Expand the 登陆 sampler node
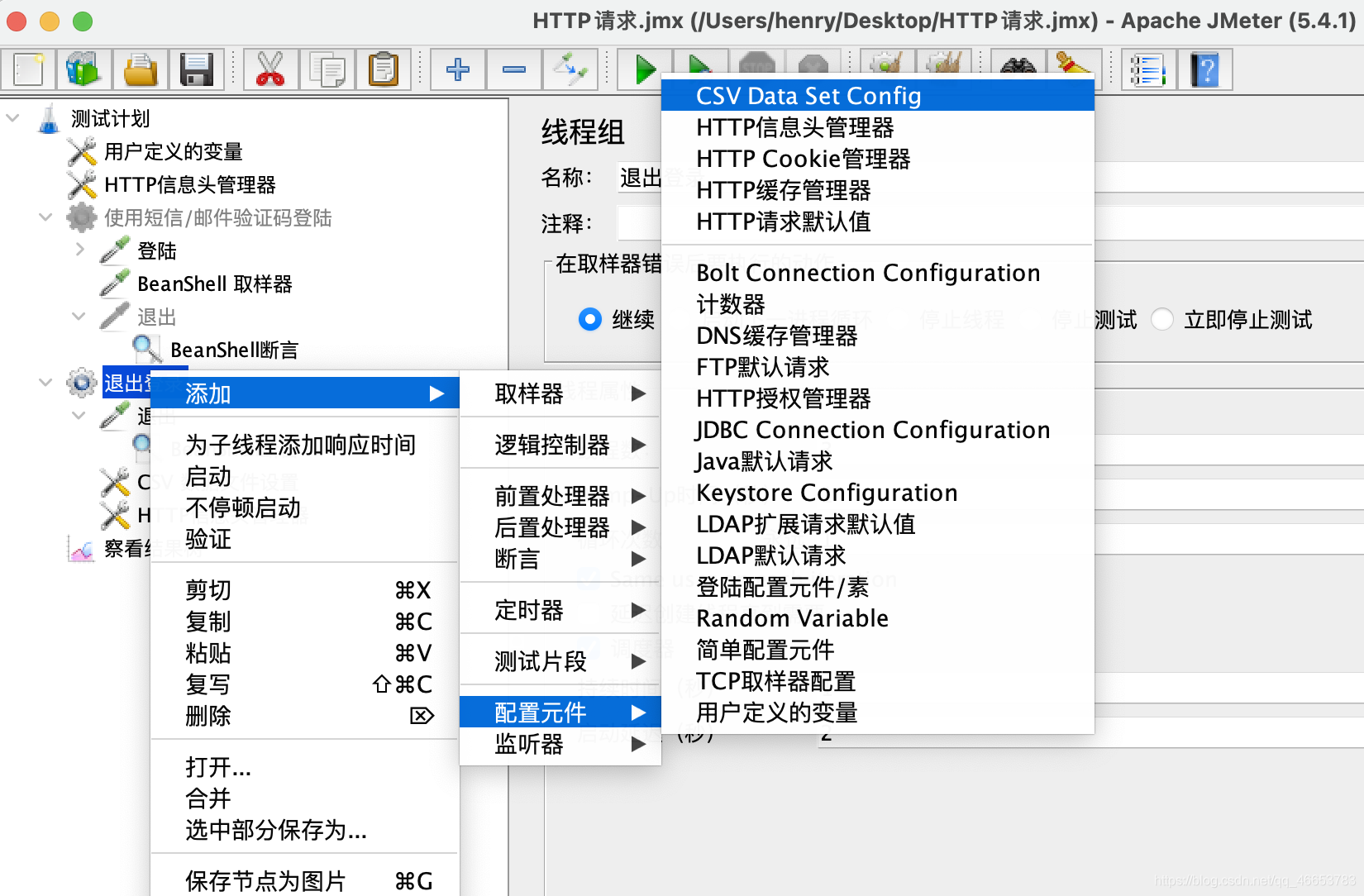Screen dimensions: 1364x896 pos(79,250)
